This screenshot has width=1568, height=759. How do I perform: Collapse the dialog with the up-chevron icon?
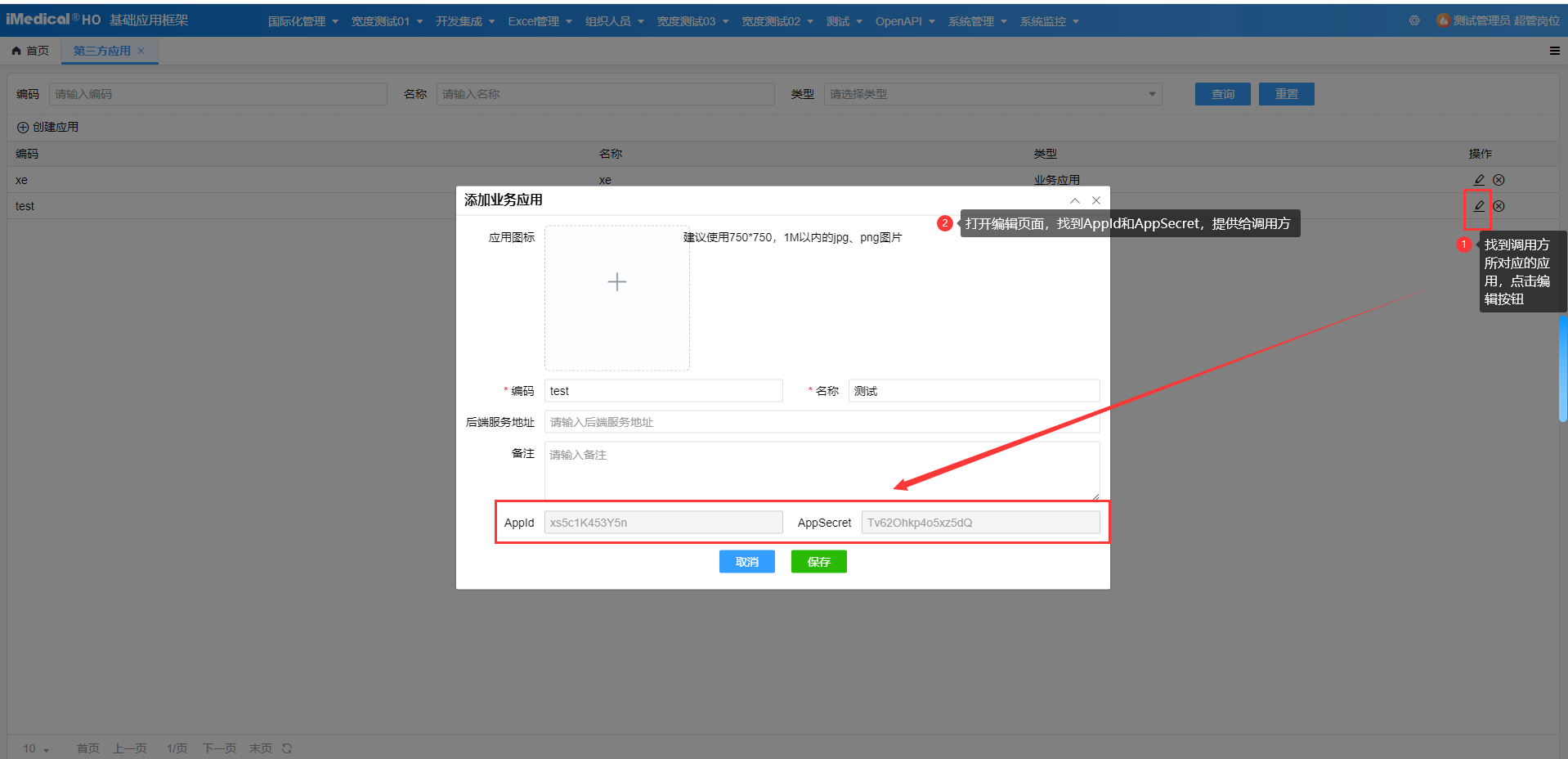point(1075,200)
